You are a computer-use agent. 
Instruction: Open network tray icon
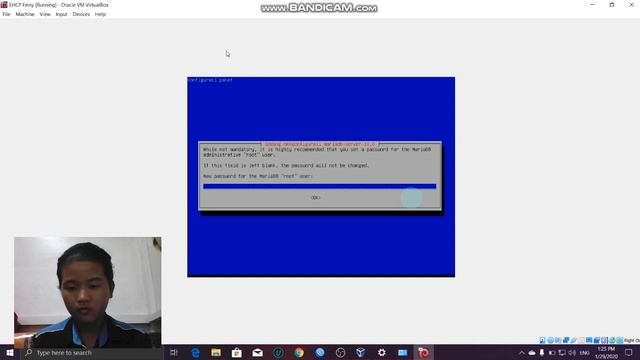[562, 353]
